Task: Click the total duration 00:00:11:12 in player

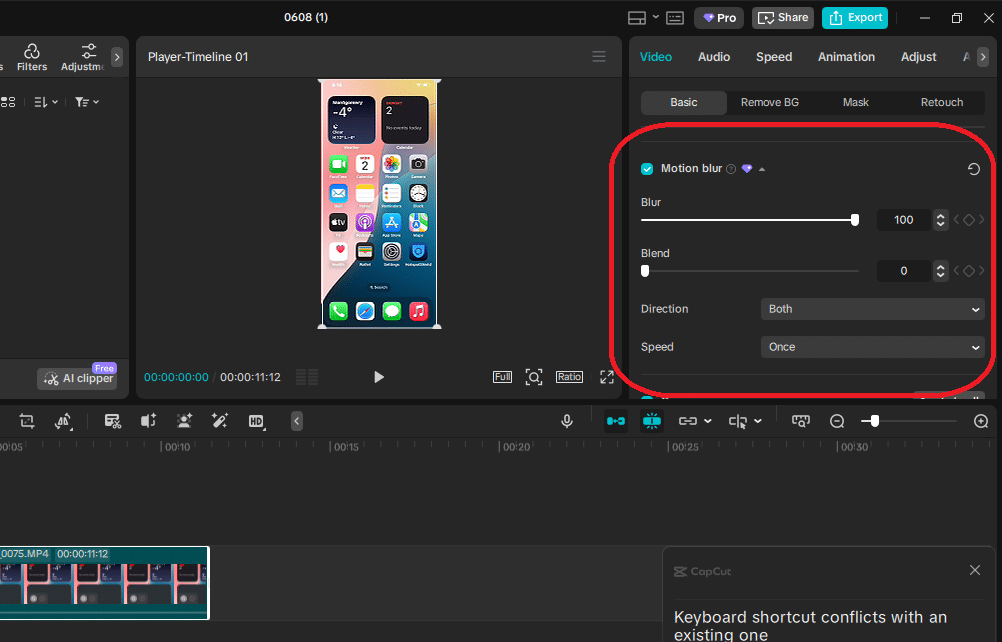Action: tap(250, 377)
